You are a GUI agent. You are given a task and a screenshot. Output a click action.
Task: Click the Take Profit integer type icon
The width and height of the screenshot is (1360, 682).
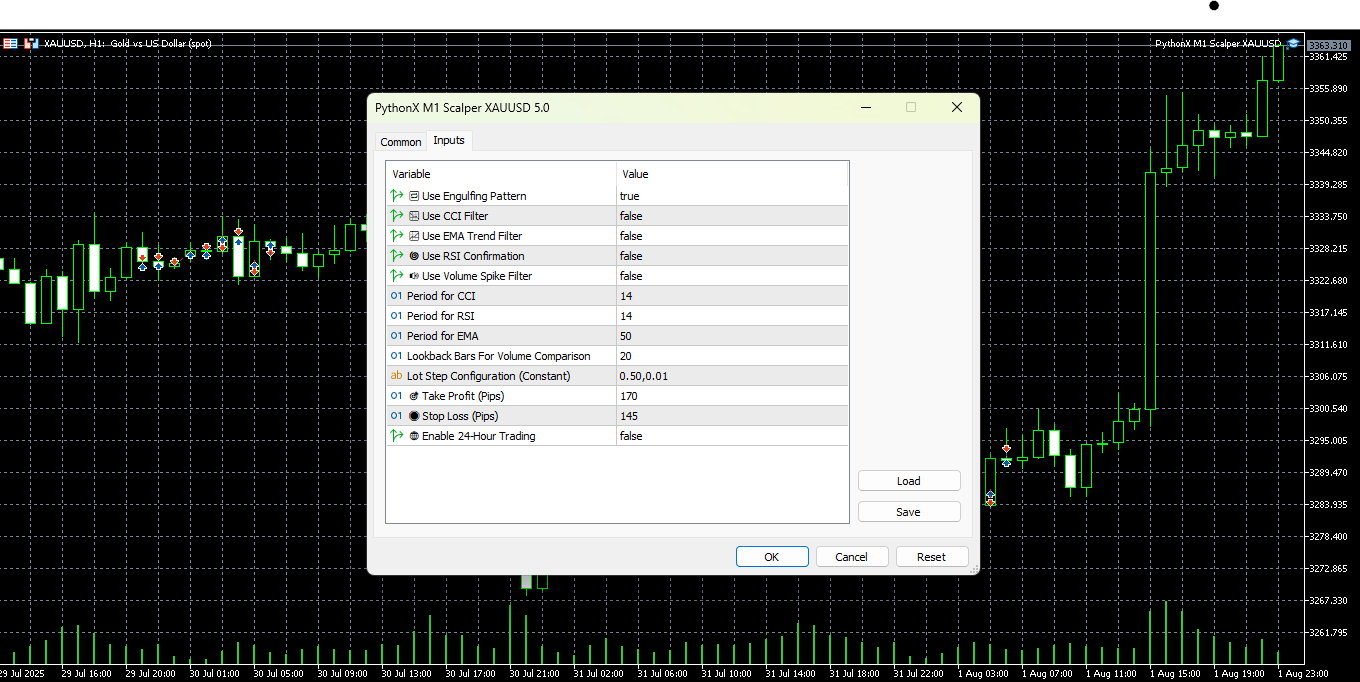[397, 396]
